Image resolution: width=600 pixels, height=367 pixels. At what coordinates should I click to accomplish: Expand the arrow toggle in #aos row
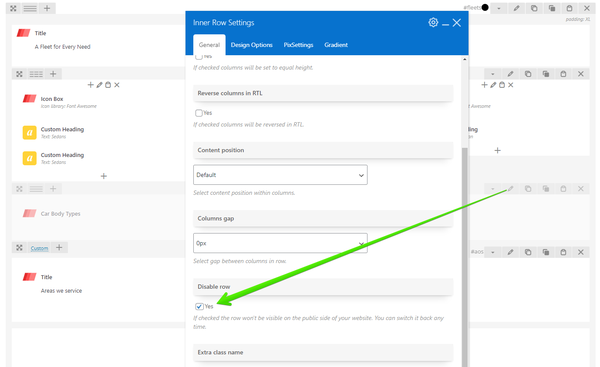tap(492, 252)
